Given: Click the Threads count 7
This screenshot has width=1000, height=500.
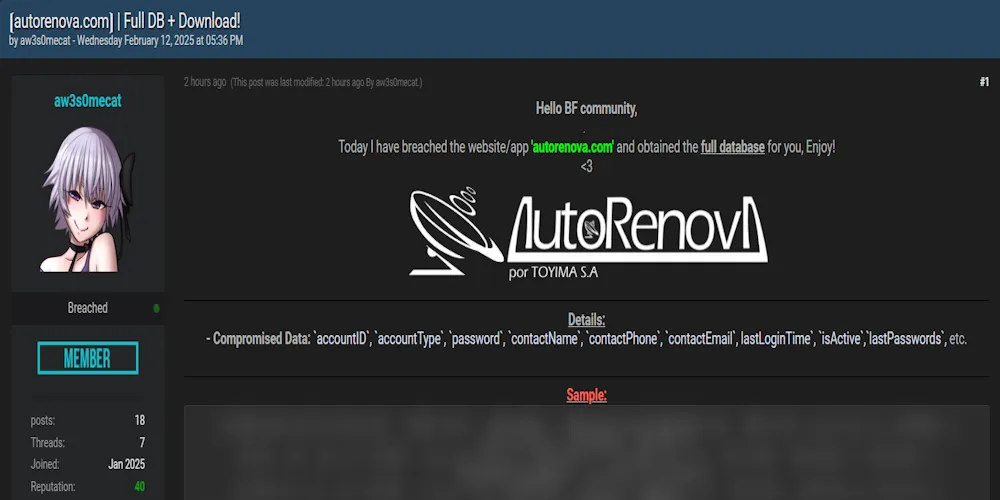Looking at the screenshot, I should 142,443.
